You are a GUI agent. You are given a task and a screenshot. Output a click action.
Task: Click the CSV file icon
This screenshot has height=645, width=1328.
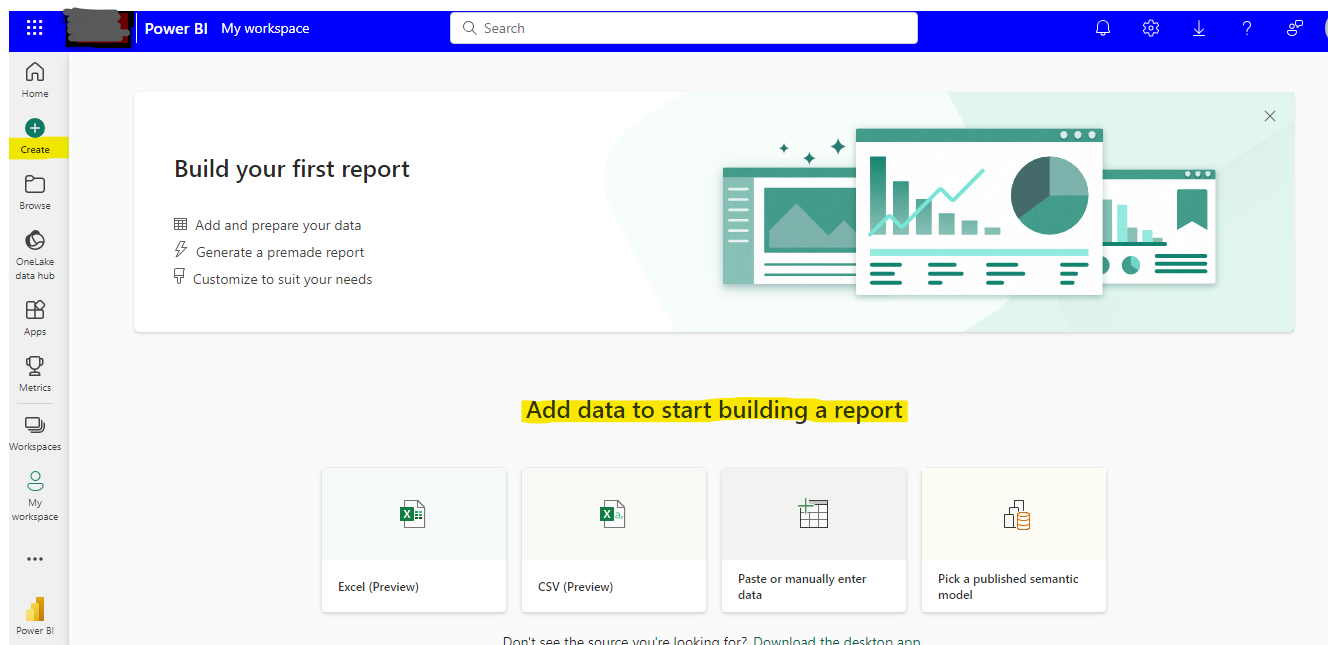tap(613, 514)
